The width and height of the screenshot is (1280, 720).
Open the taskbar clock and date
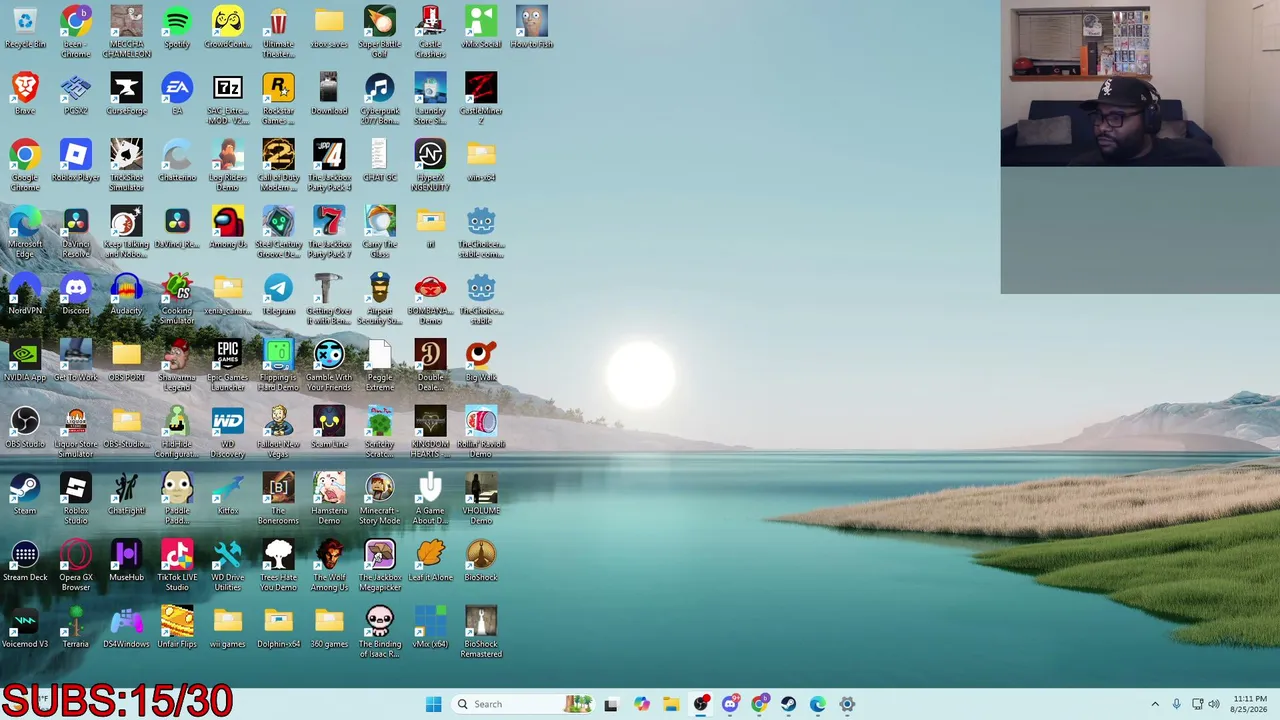(1250, 704)
